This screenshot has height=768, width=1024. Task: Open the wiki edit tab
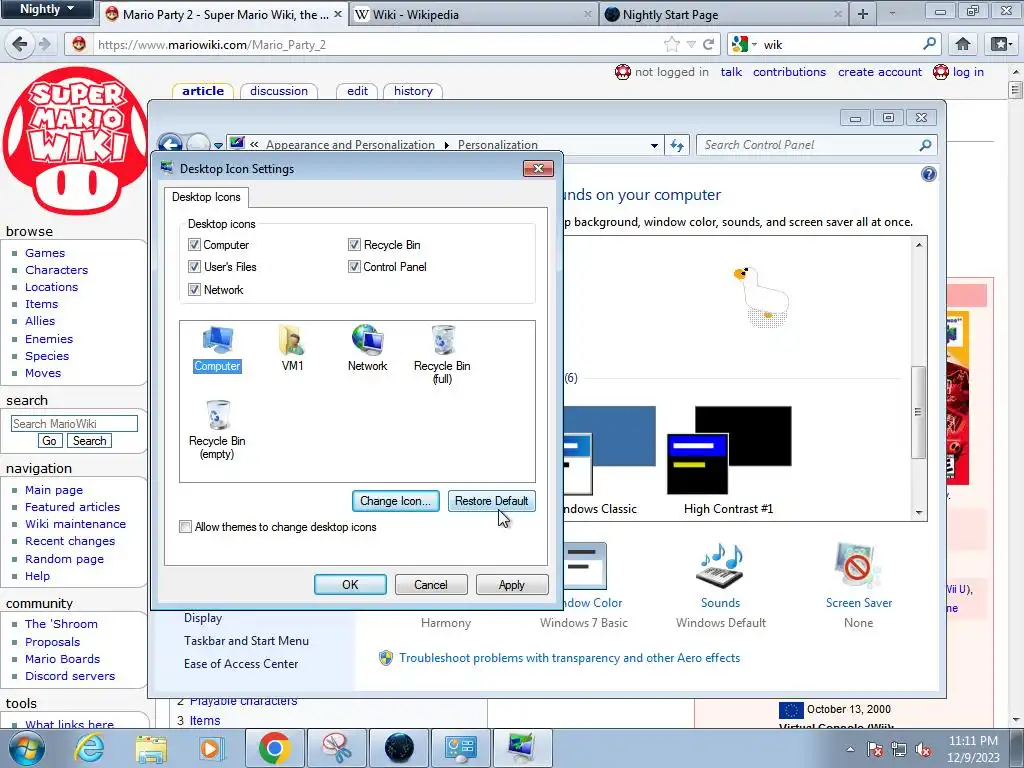click(357, 91)
